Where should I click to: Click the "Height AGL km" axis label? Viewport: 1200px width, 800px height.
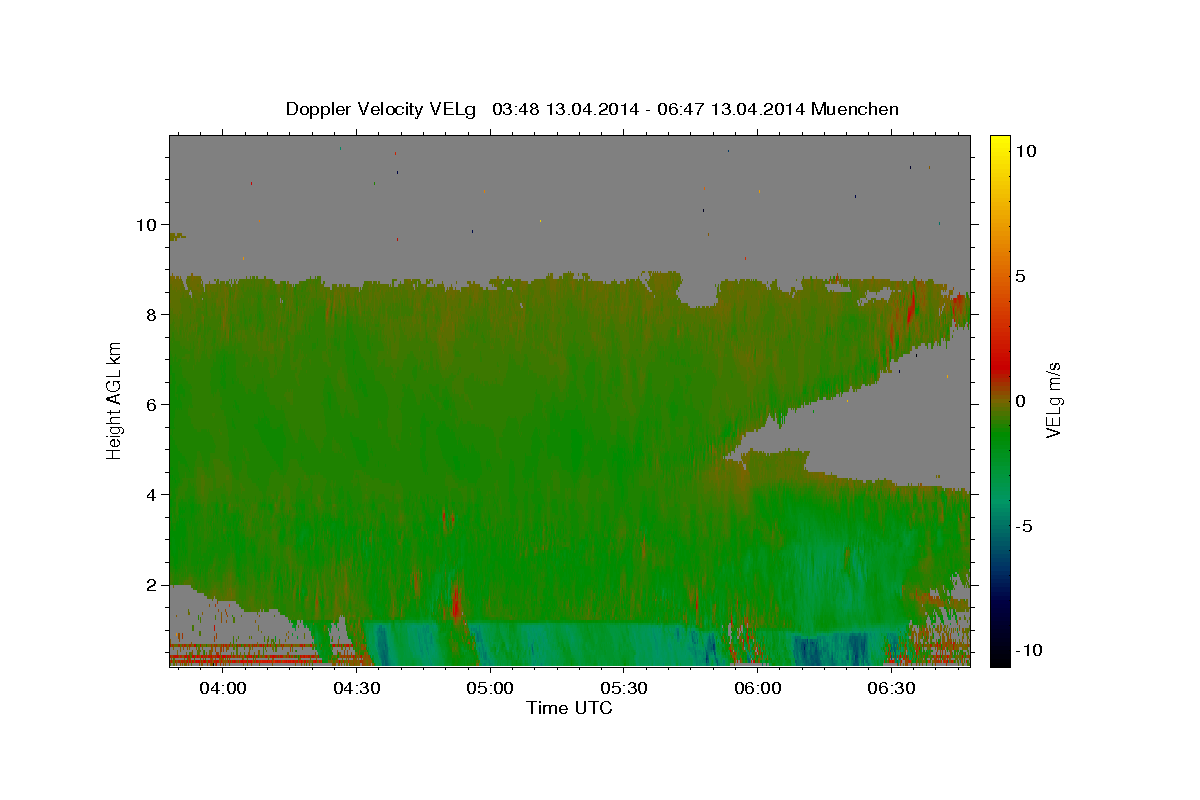[115, 400]
